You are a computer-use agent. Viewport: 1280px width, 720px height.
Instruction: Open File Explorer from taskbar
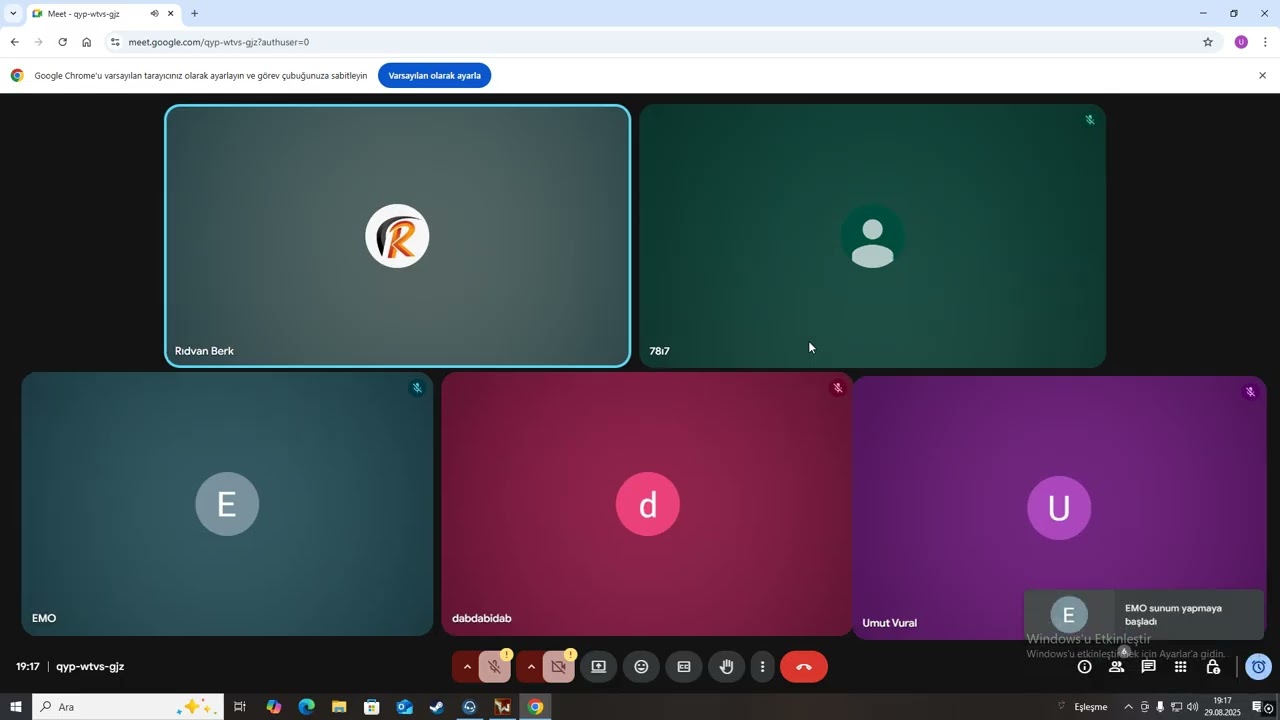[x=339, y=707]
